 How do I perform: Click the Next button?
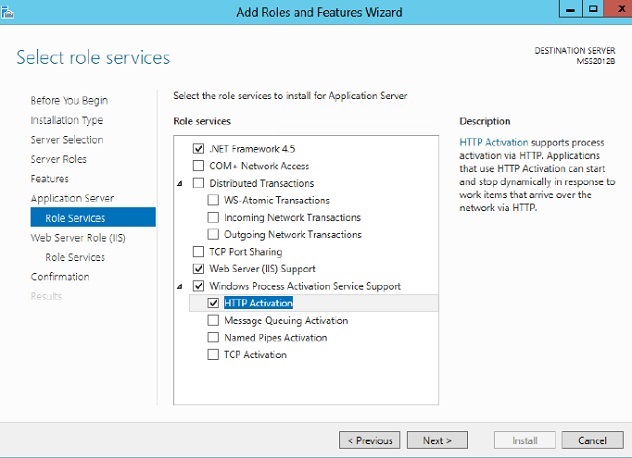click(x=437, y=440)
